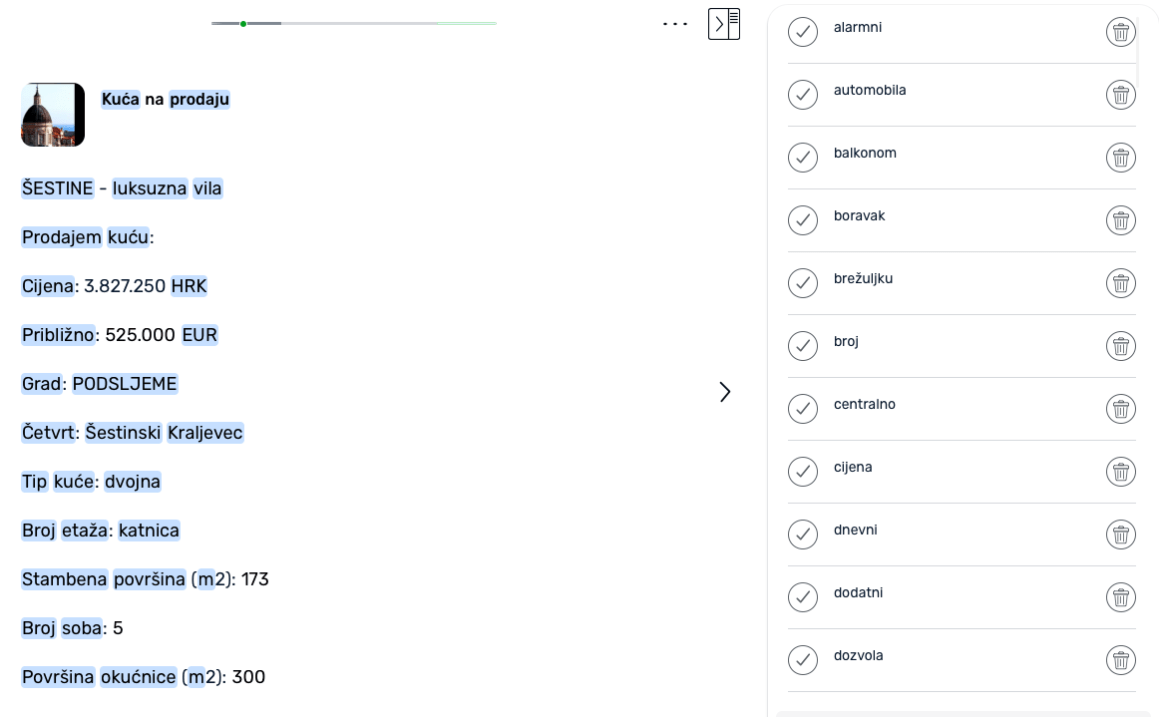1159x717 pixels.
Task: Trash the word "brežuljku"
Action: (1121, 283)
